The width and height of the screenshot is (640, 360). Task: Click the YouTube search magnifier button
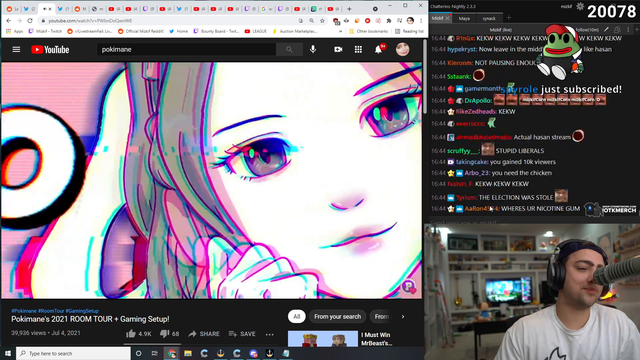point(289,49)
